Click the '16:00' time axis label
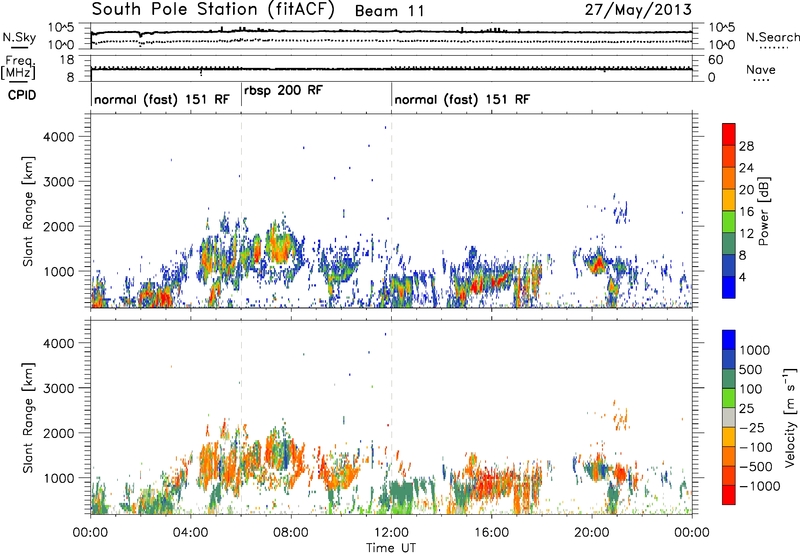 (x=491, y=533)
